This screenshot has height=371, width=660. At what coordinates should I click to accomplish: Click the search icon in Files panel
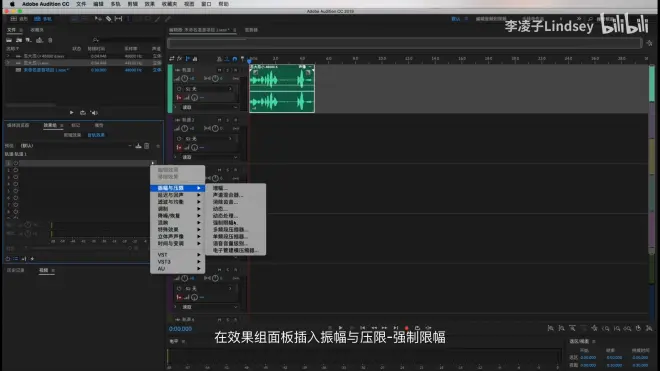(96, 40)
